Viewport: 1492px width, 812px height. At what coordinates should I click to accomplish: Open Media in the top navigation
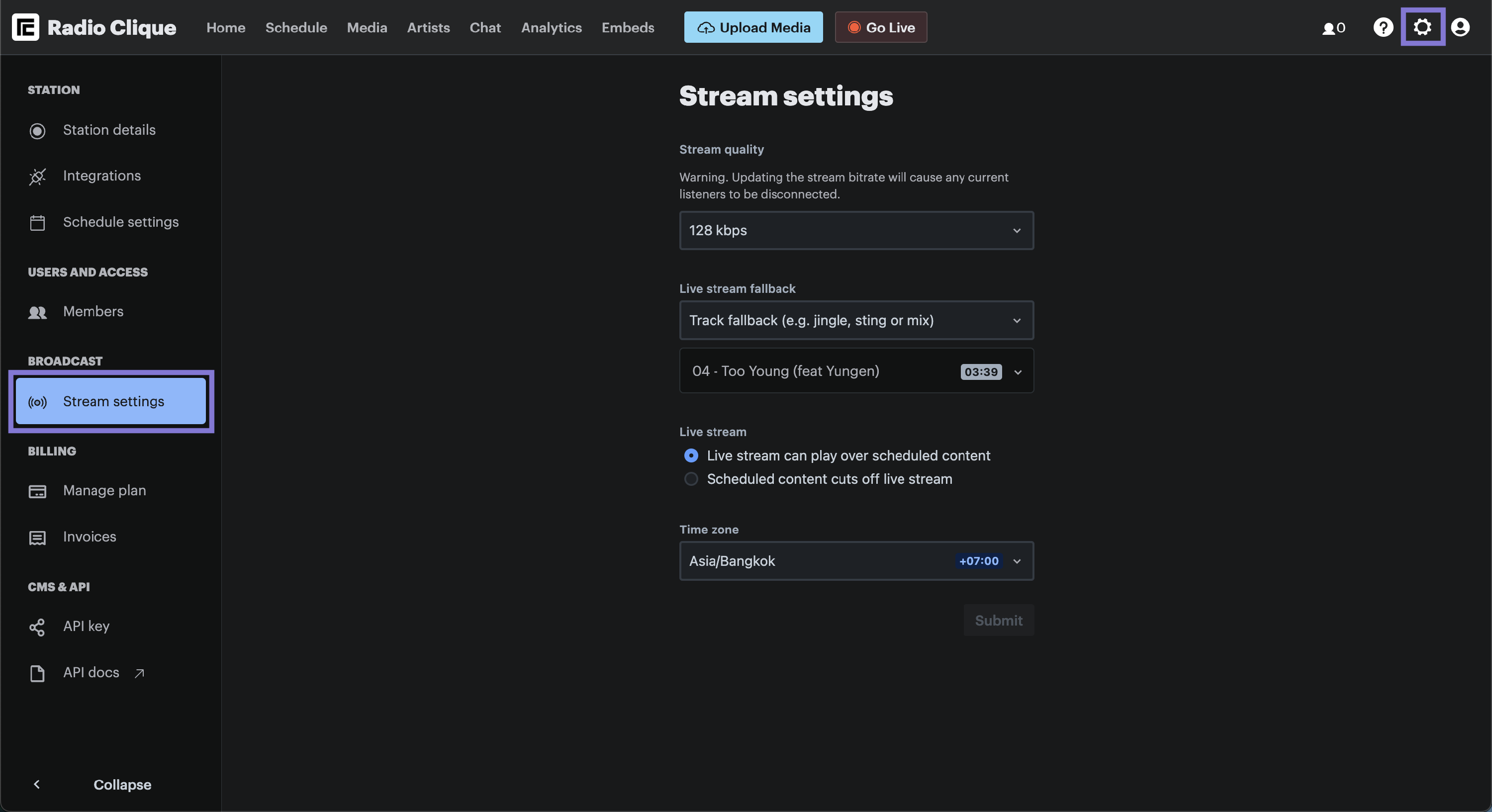click(367, 27)
